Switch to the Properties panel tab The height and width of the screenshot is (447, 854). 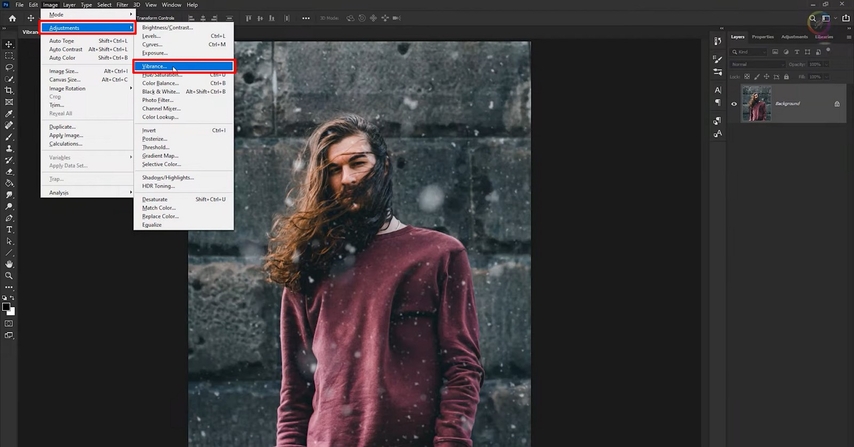point(762,37)
